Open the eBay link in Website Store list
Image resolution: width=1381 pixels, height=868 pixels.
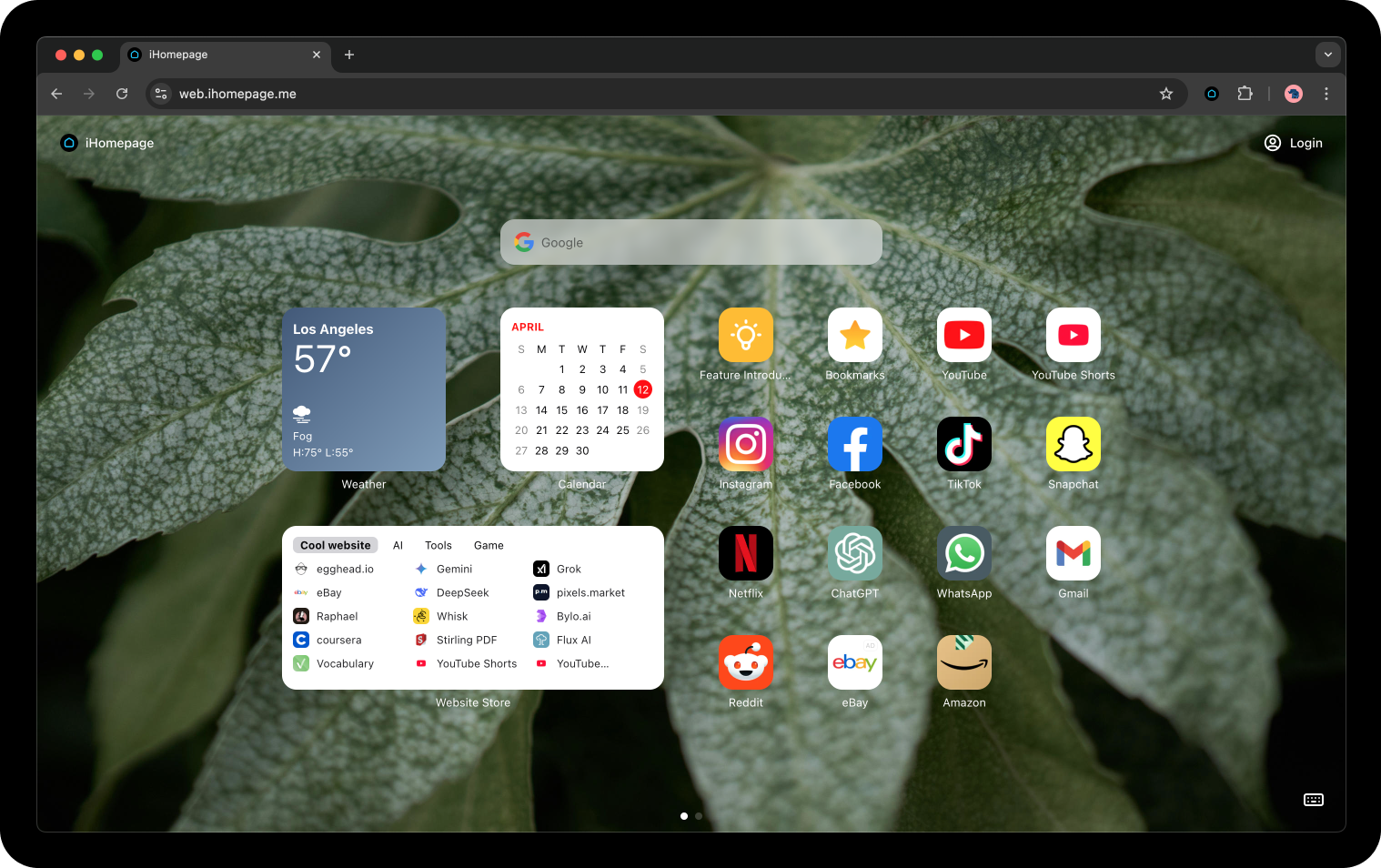[318, 592]
